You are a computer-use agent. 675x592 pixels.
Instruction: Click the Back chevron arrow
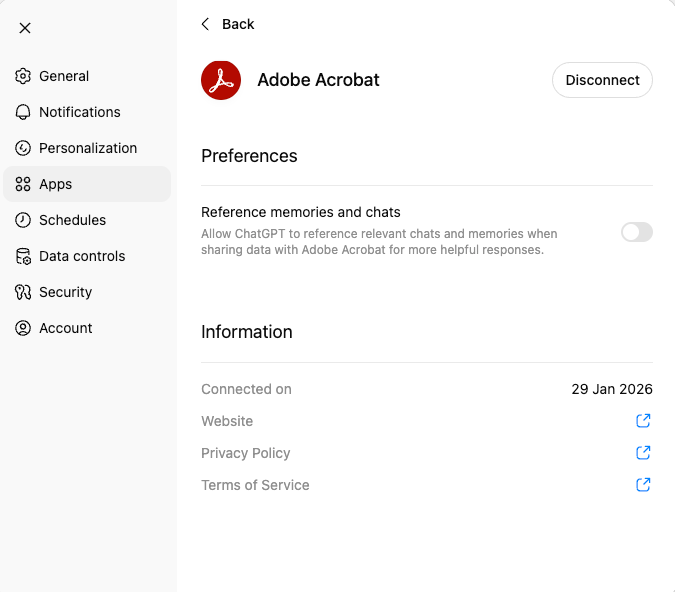click(206, 24)
